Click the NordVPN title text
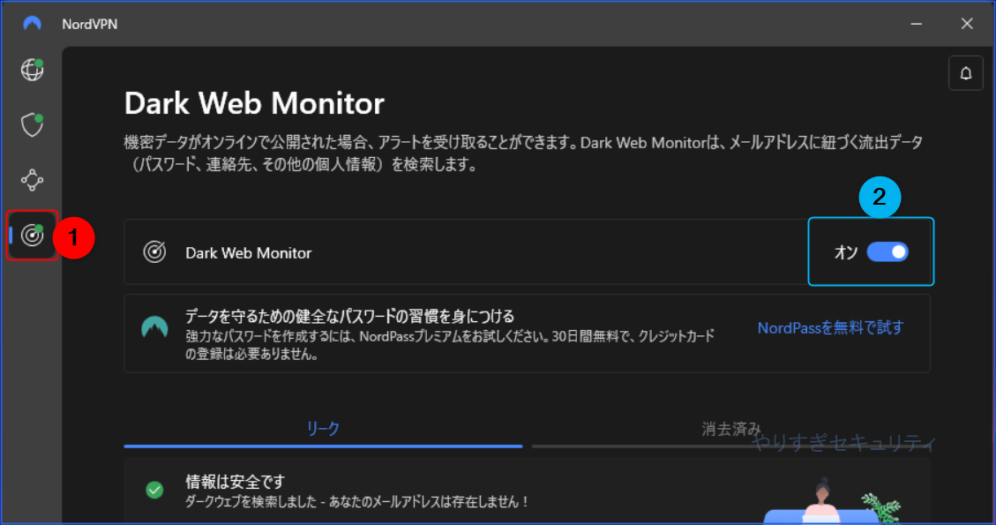Viewport: 996px width, 525px height. tap(90, 24)
